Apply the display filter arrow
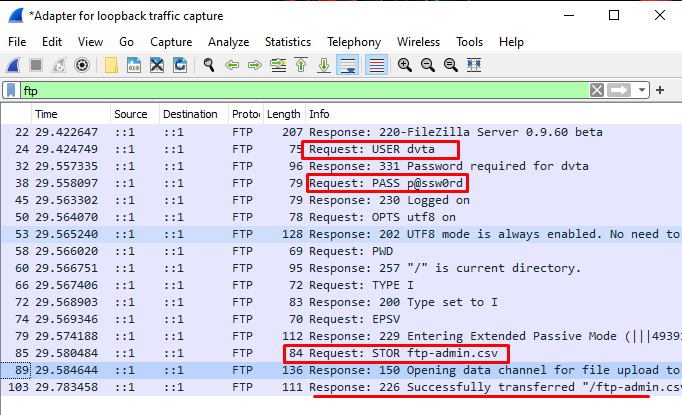Viewport: 682px width, 415px height. [619, 90]
